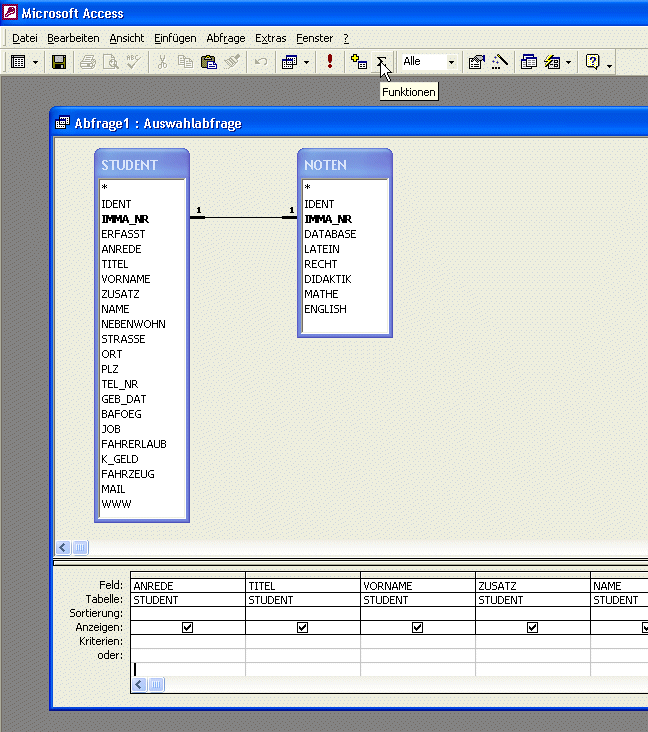648x732 pixels.
Task: Click the Format Painter brush icon
Action: pos(232,62)
